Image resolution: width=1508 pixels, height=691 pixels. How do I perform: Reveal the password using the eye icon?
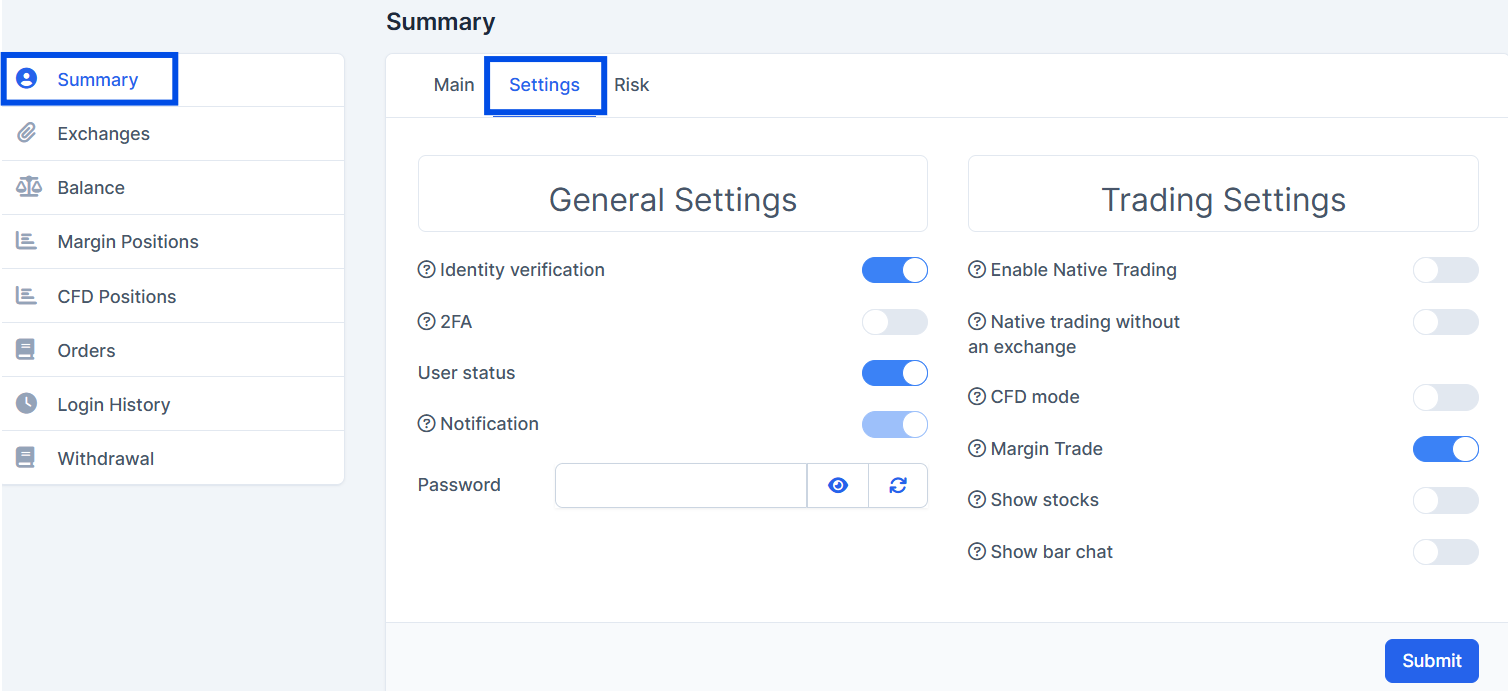pyautogui.click(x=838, y=485)
